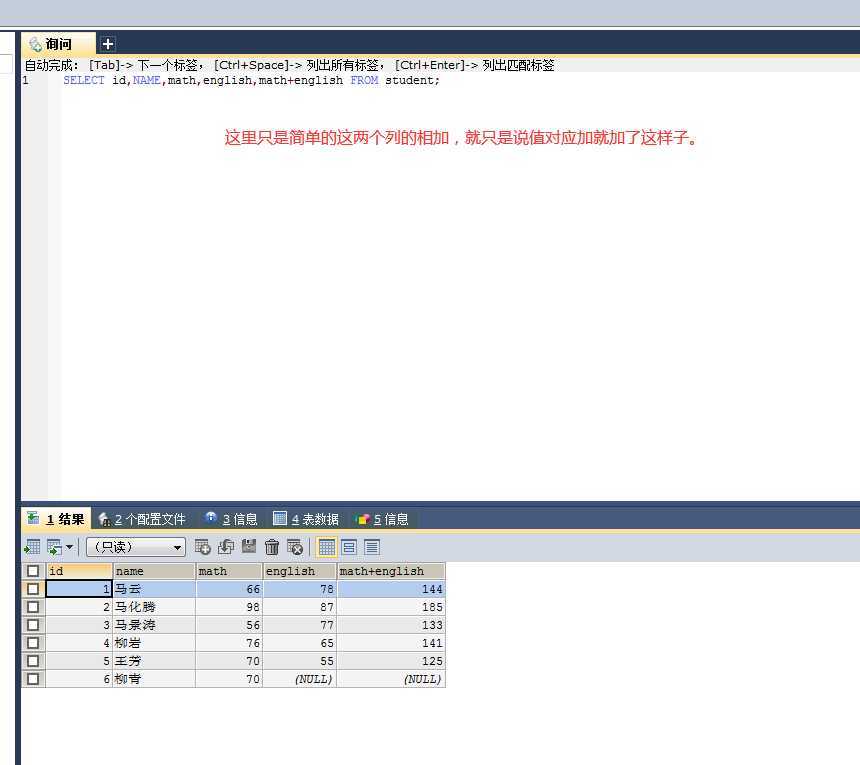860x765 pixels.
Task: Check the row checkbox for 柳岩
Action: click(33, 643)
